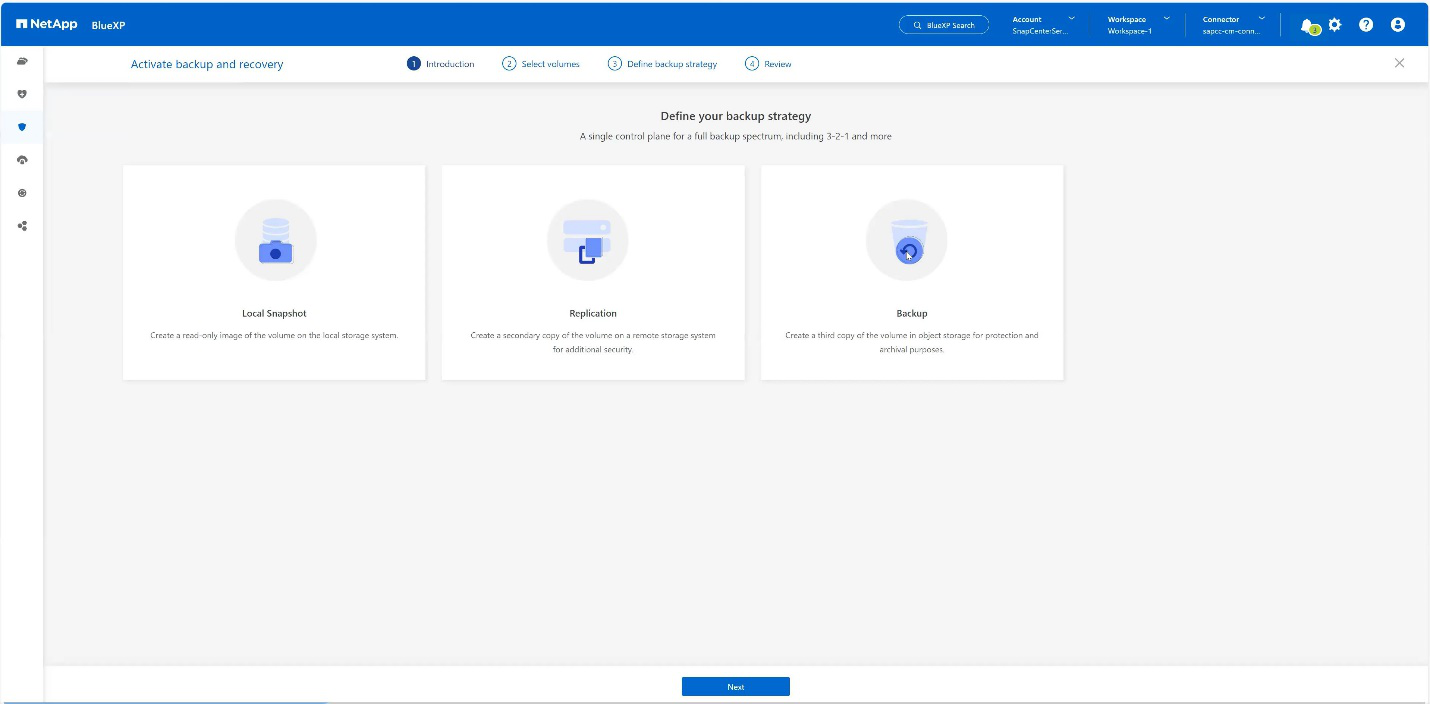1430x704 pixels.
Task: Select the Local Snapshot card
Action: pos(274,272)
